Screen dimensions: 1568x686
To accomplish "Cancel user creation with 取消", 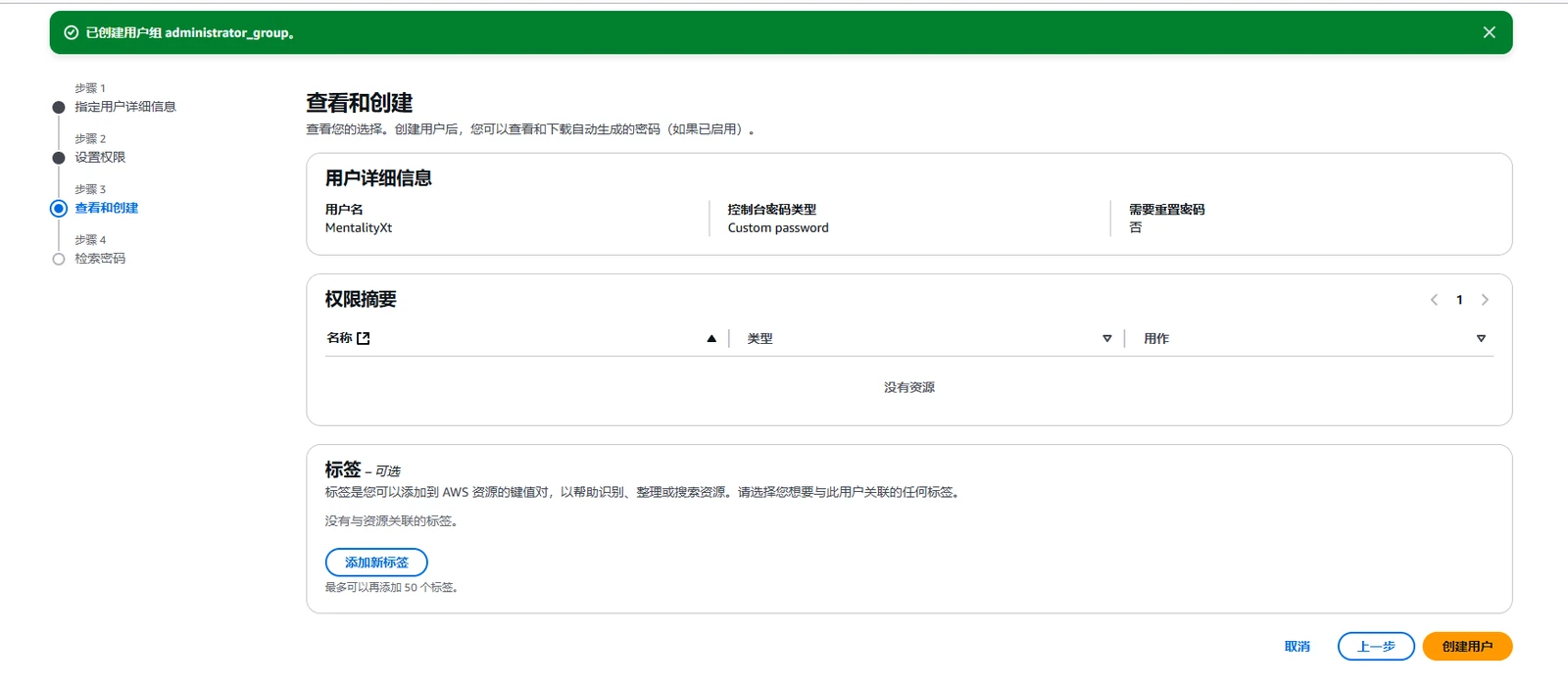I will [x=1297, y=647].
